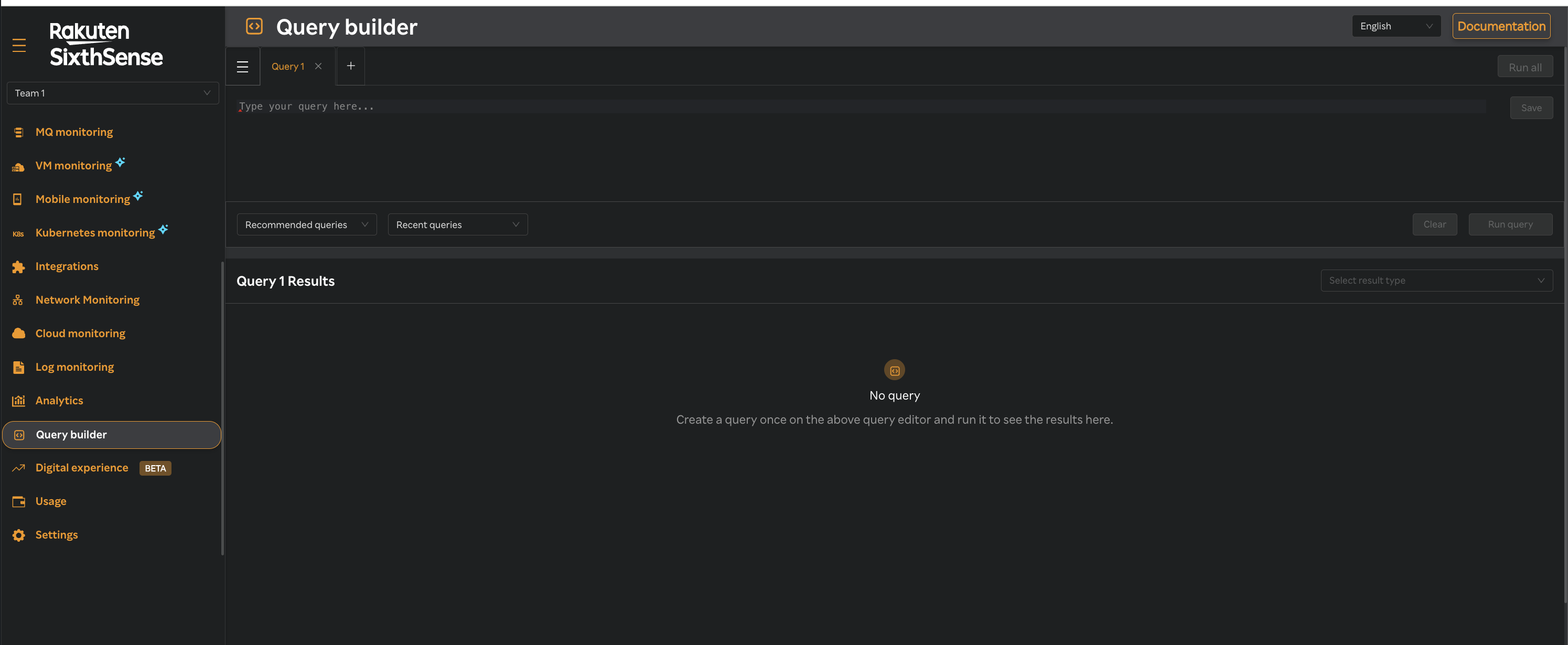Expand the Recent queries dropdown
1568x645 pixels.
point(457,224)
